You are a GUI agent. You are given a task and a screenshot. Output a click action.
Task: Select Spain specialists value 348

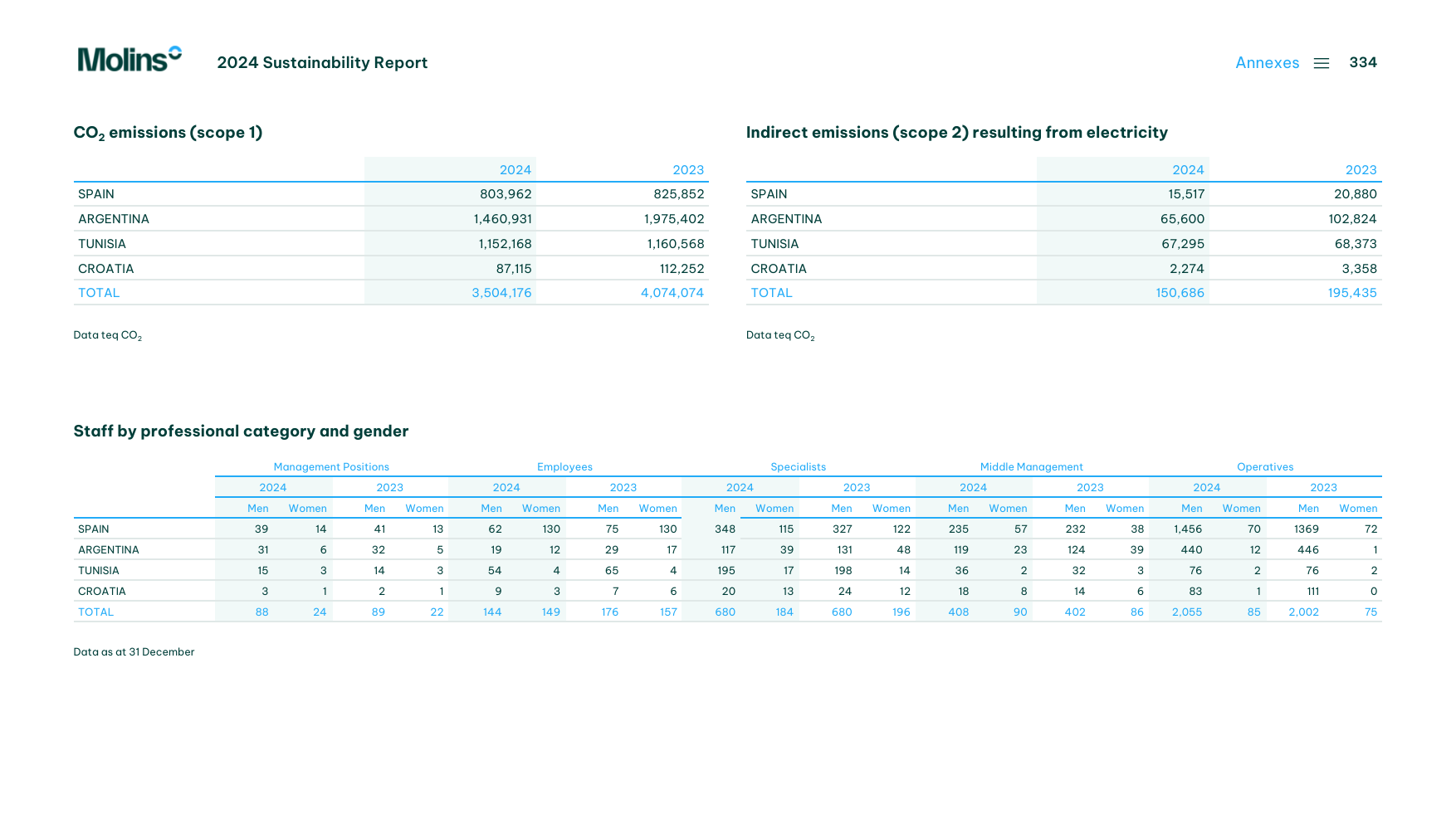click(726, 529)
